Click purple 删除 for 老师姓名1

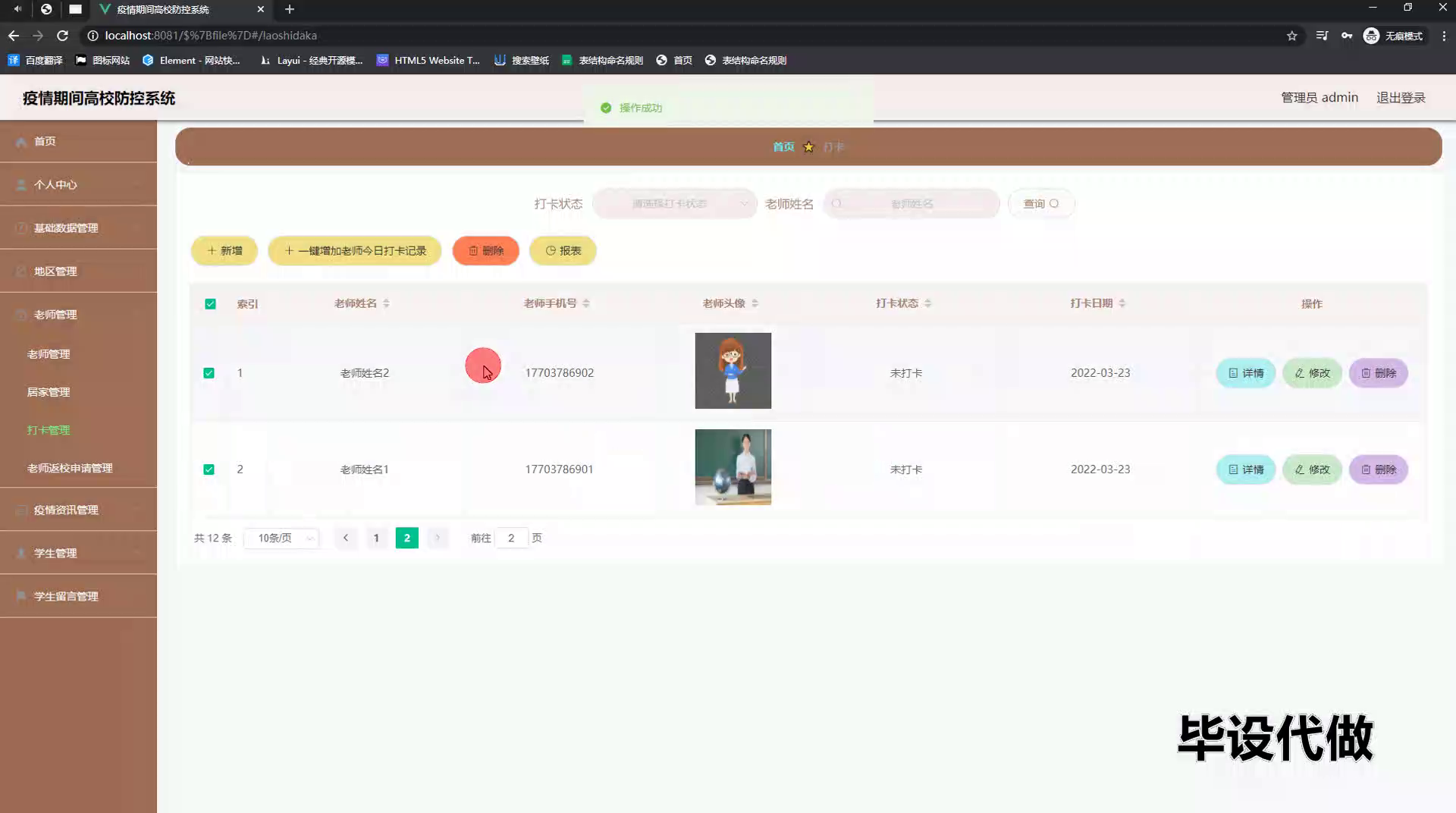1379,469
